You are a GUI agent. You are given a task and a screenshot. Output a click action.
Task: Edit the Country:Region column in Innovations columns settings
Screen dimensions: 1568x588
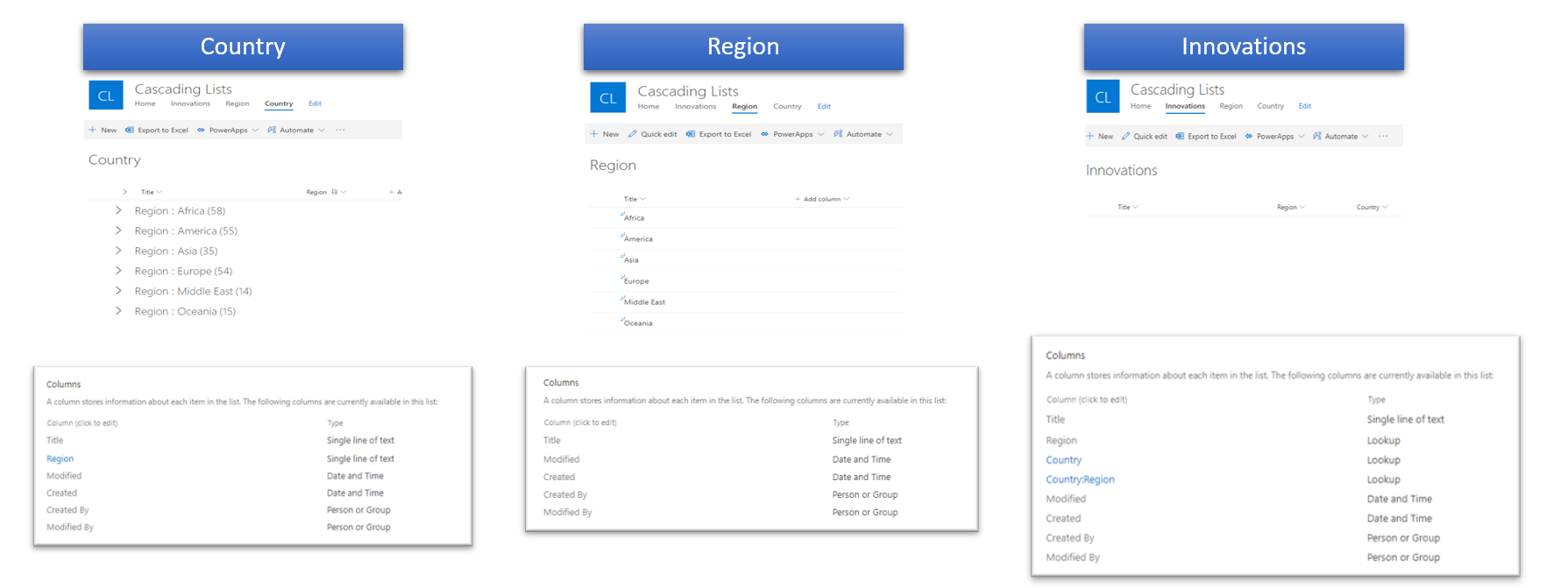pyautogui.click(x=1080, y=479)
